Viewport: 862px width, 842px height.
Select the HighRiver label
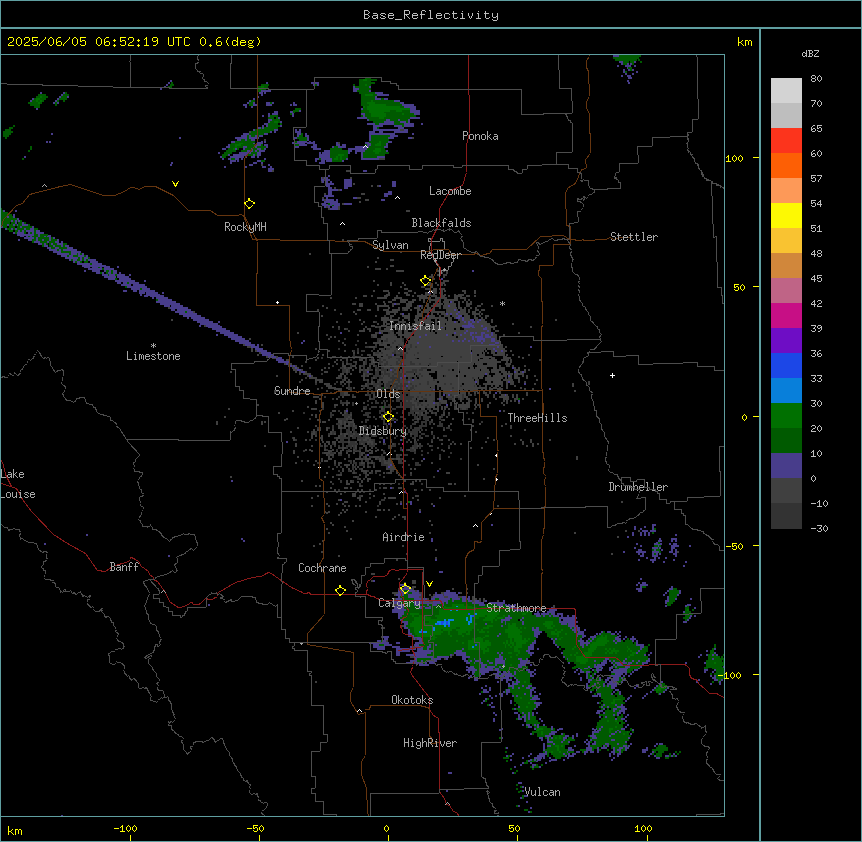pyautogui.click(x=430, y=743)
